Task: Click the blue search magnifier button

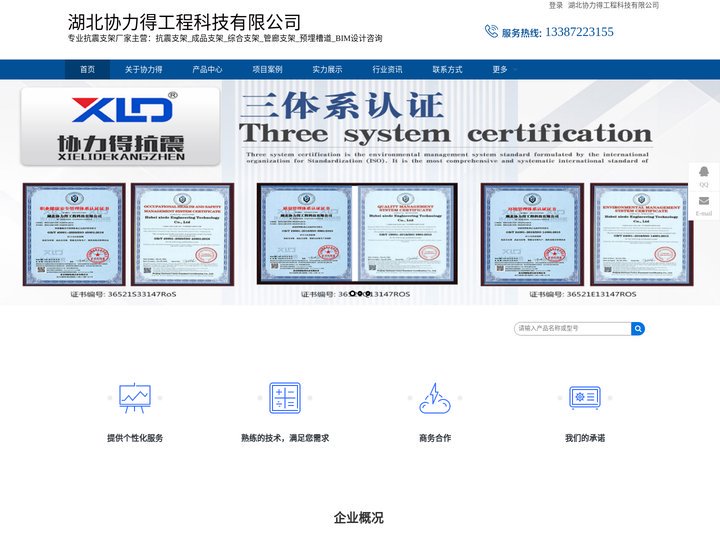Action: tap(638, 328)
